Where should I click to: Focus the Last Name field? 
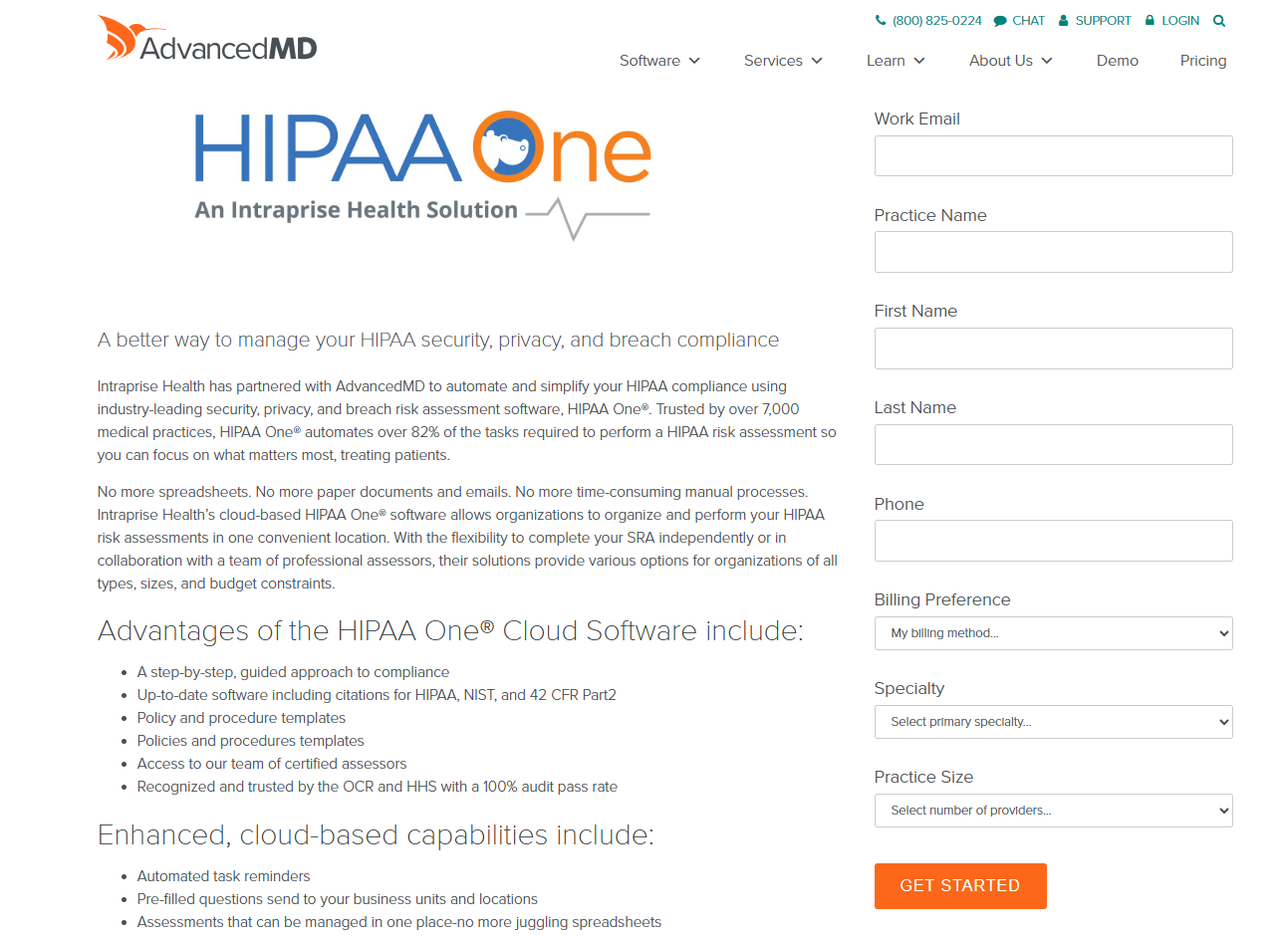1054,444
